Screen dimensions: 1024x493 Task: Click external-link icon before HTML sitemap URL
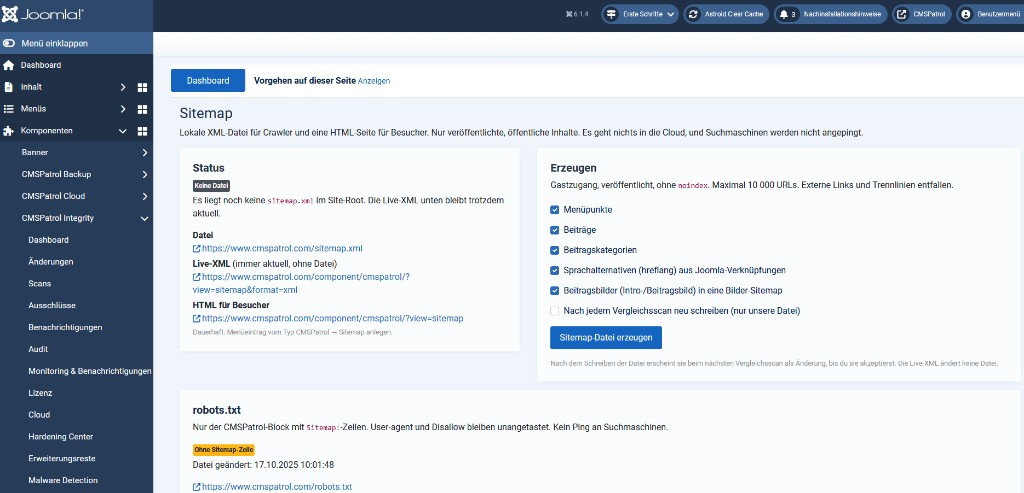(x=197, y=318)
